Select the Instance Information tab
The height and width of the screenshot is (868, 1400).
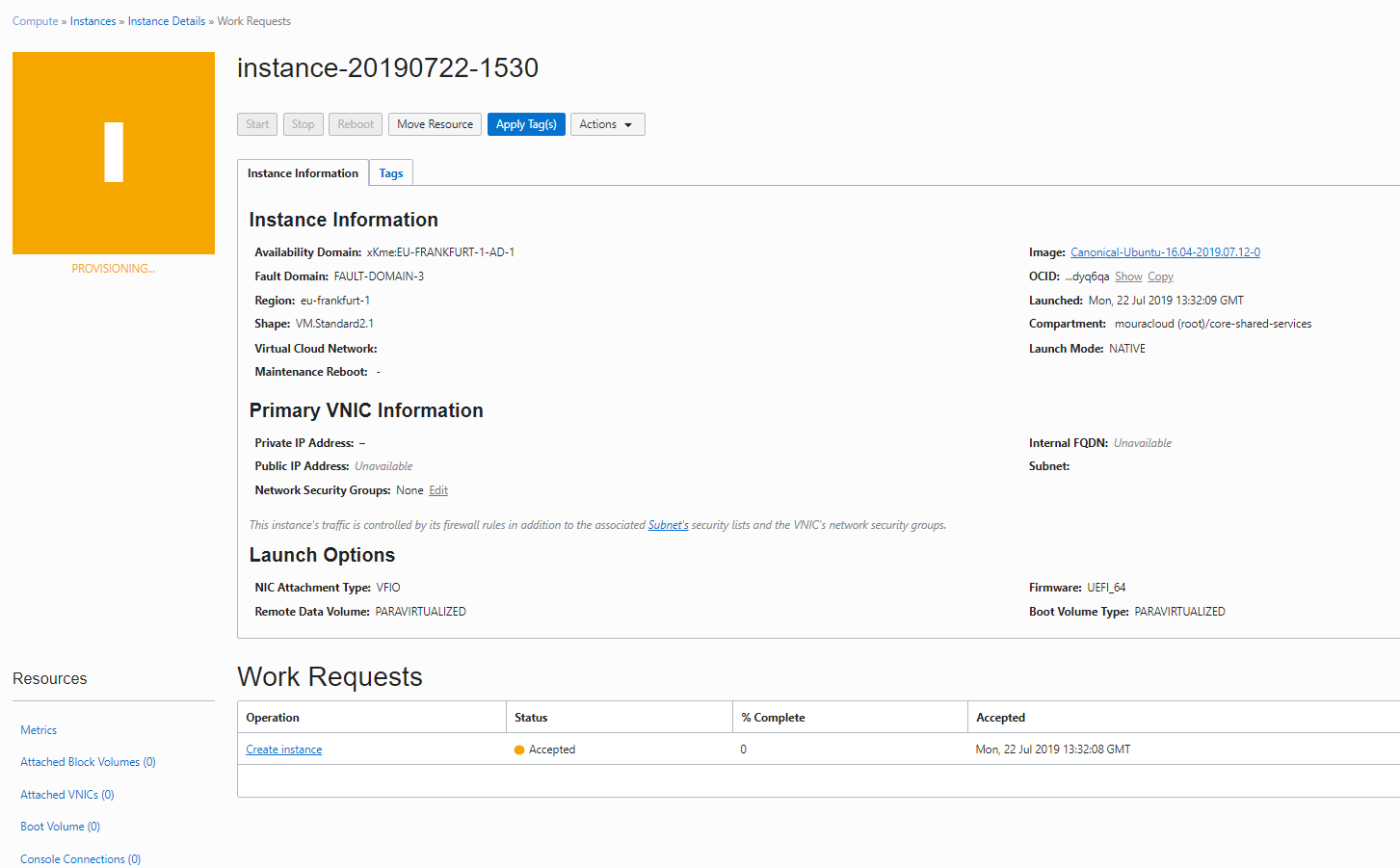[302, 172]
